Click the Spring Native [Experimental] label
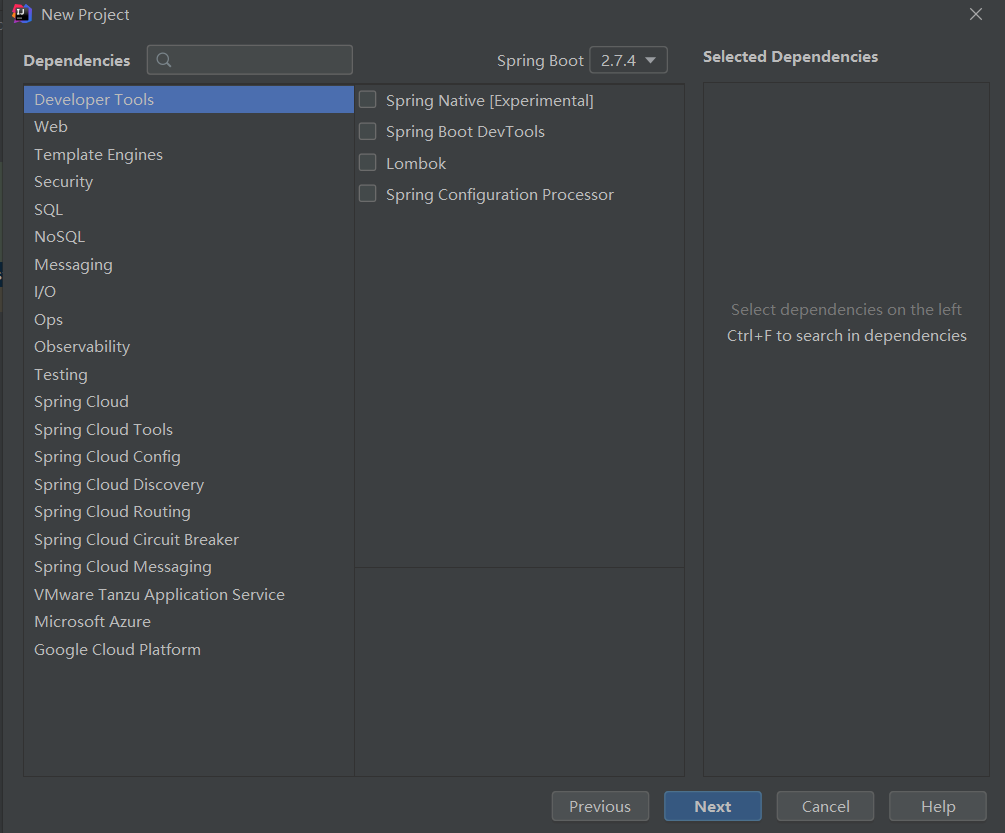1005x833 pixels. [490, 101]
